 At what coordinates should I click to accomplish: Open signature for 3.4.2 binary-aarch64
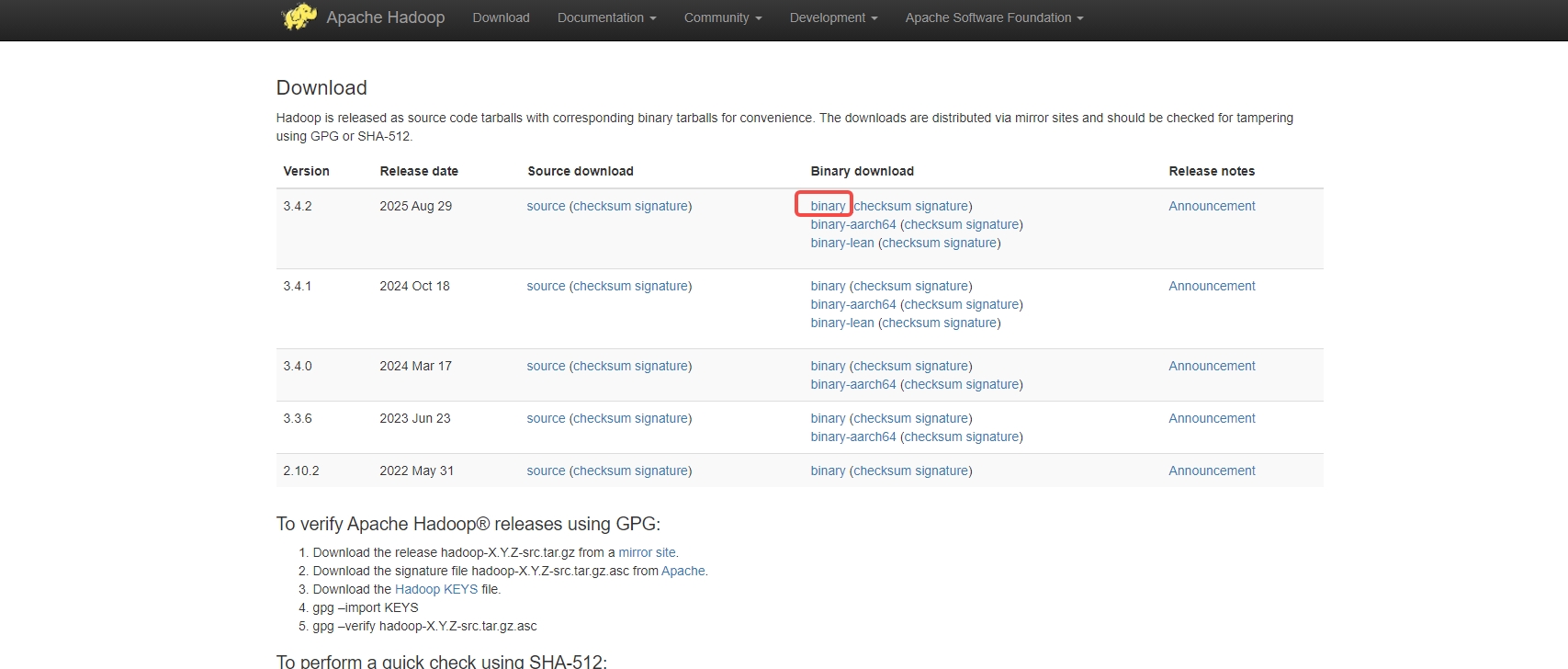click(992, 224)
